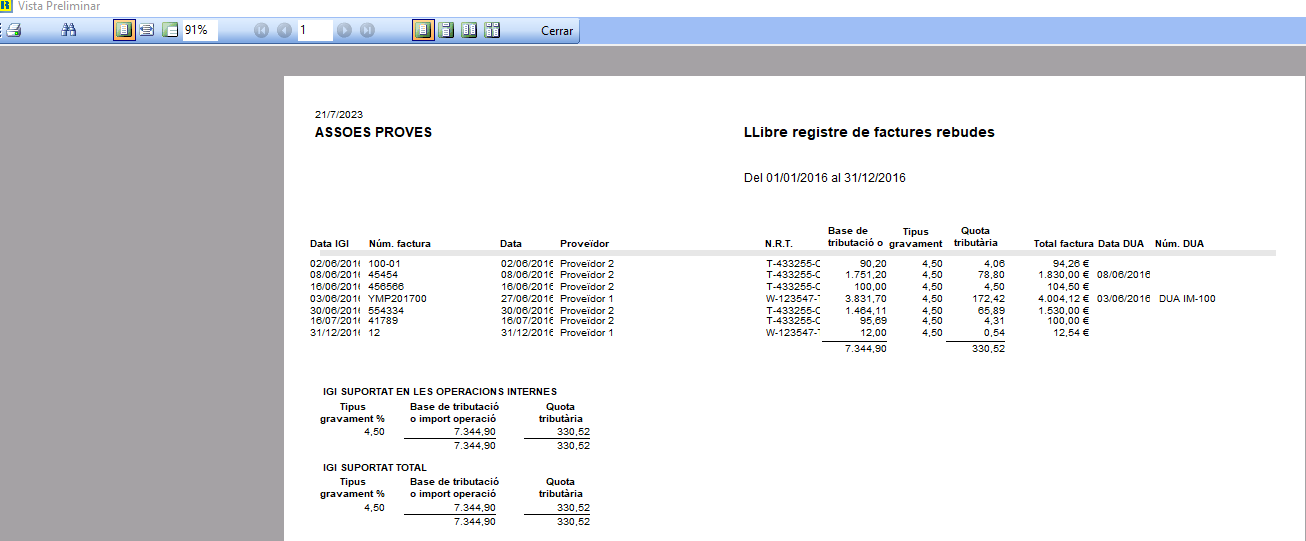Click quota value 65,89
Image resolution: width=1306 pixels, height=541 pixels.
tap(991, 310)
